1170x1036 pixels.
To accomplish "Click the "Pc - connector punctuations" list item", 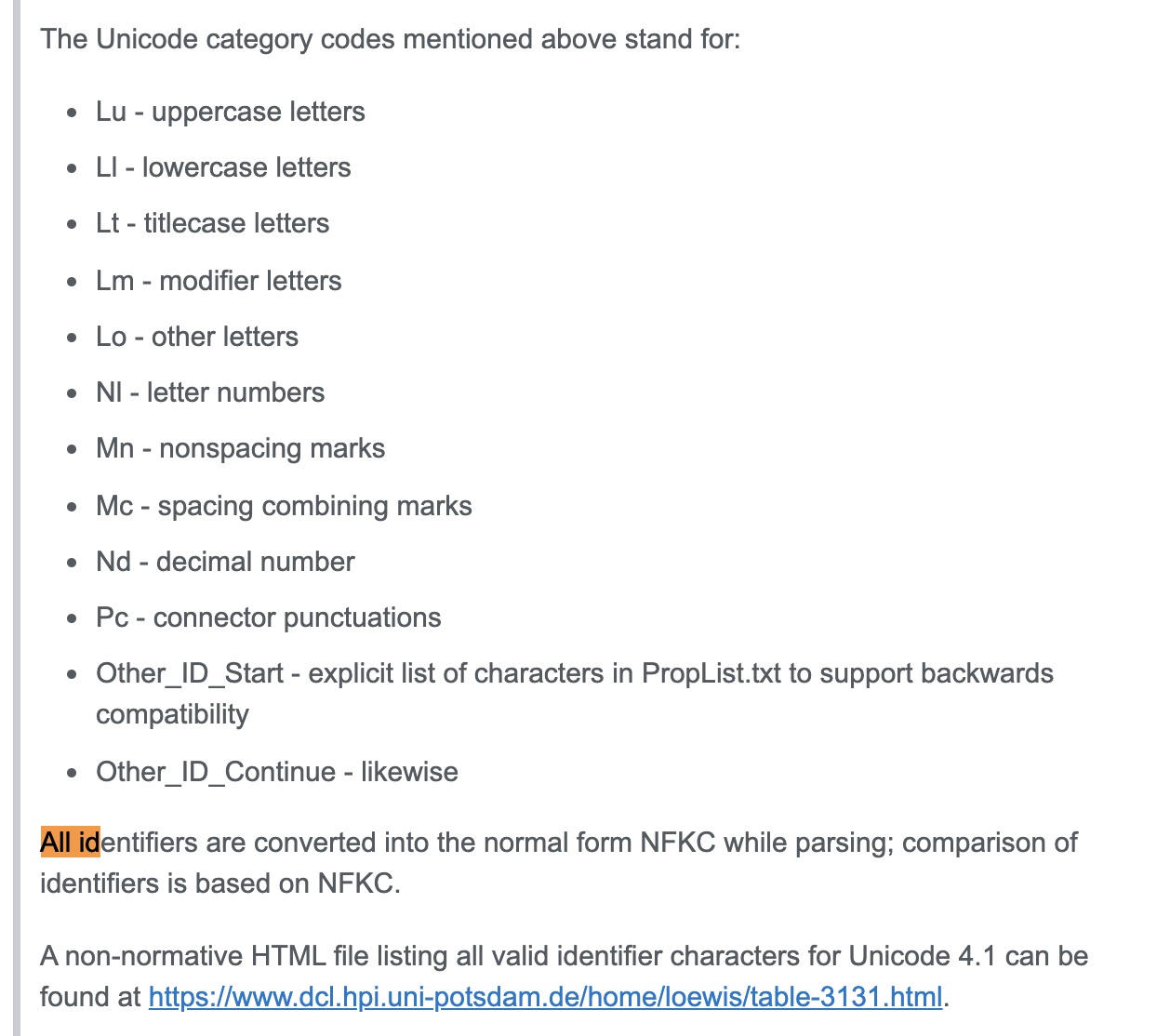I will click(x=268, y=618).
